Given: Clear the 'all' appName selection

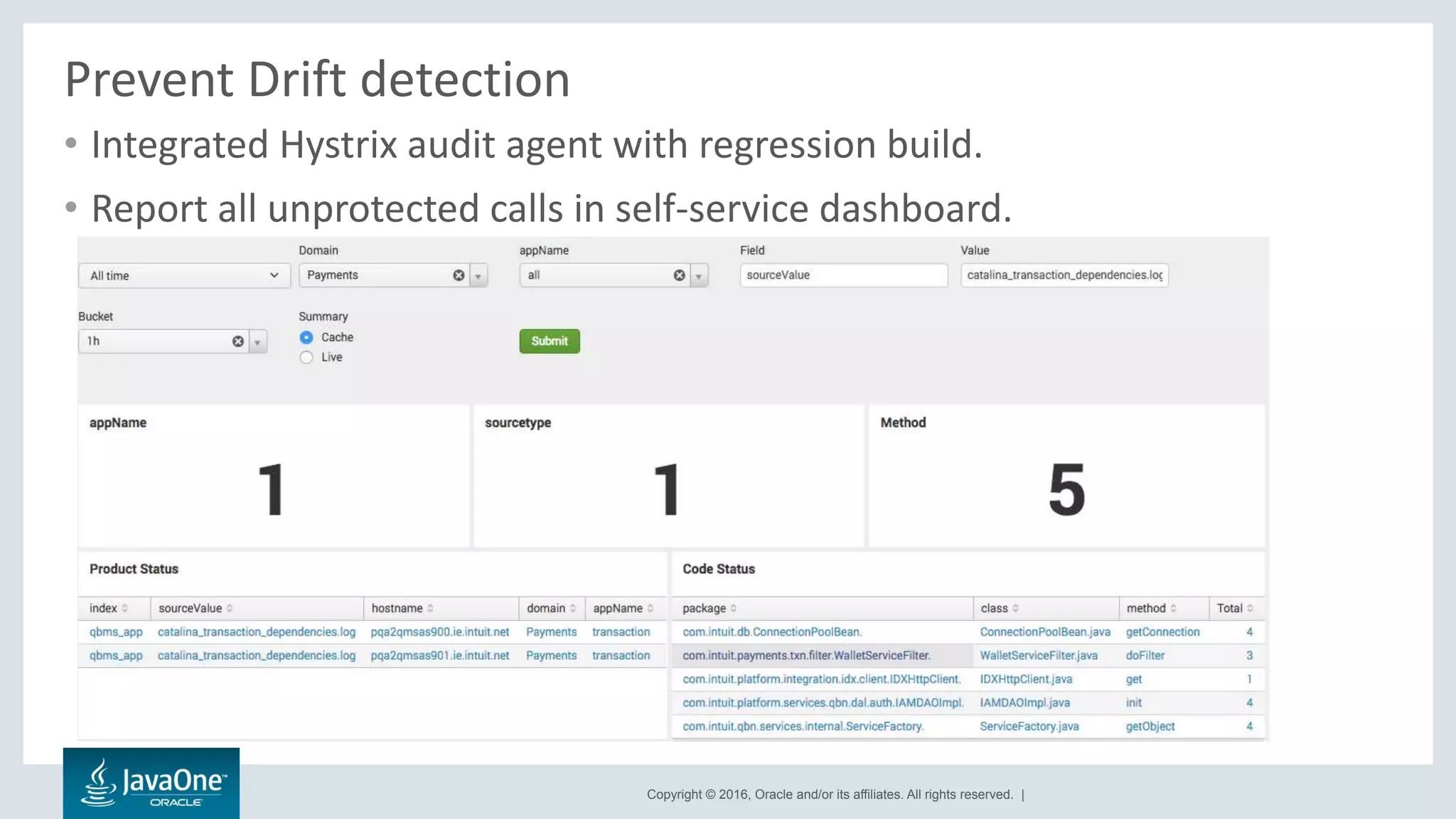Looking at the screenshot, I should 679,275.
